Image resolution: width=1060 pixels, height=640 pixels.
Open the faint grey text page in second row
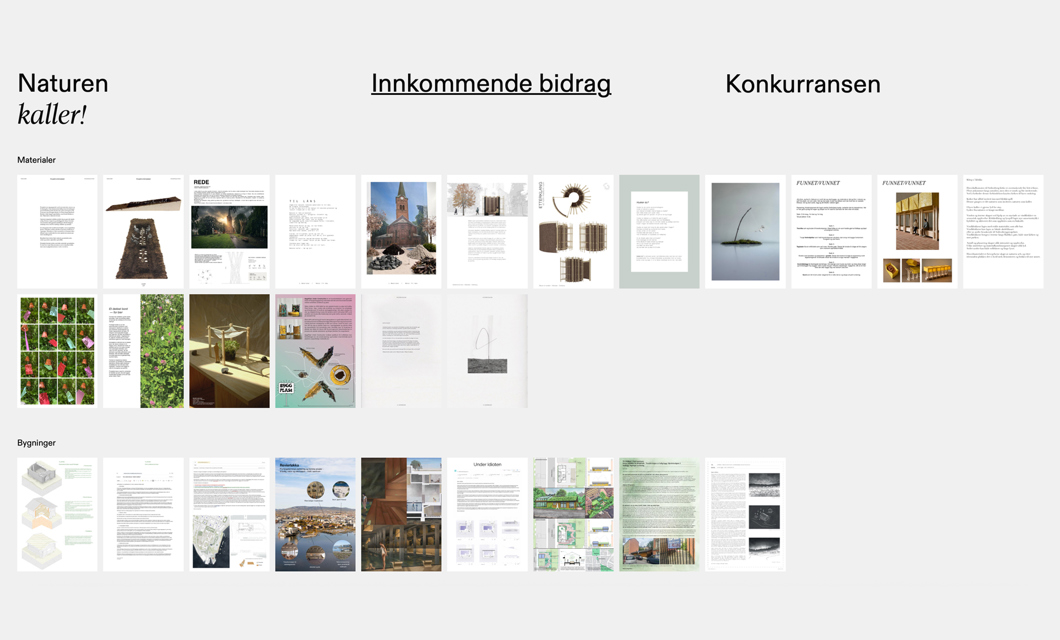pos(401,351)
